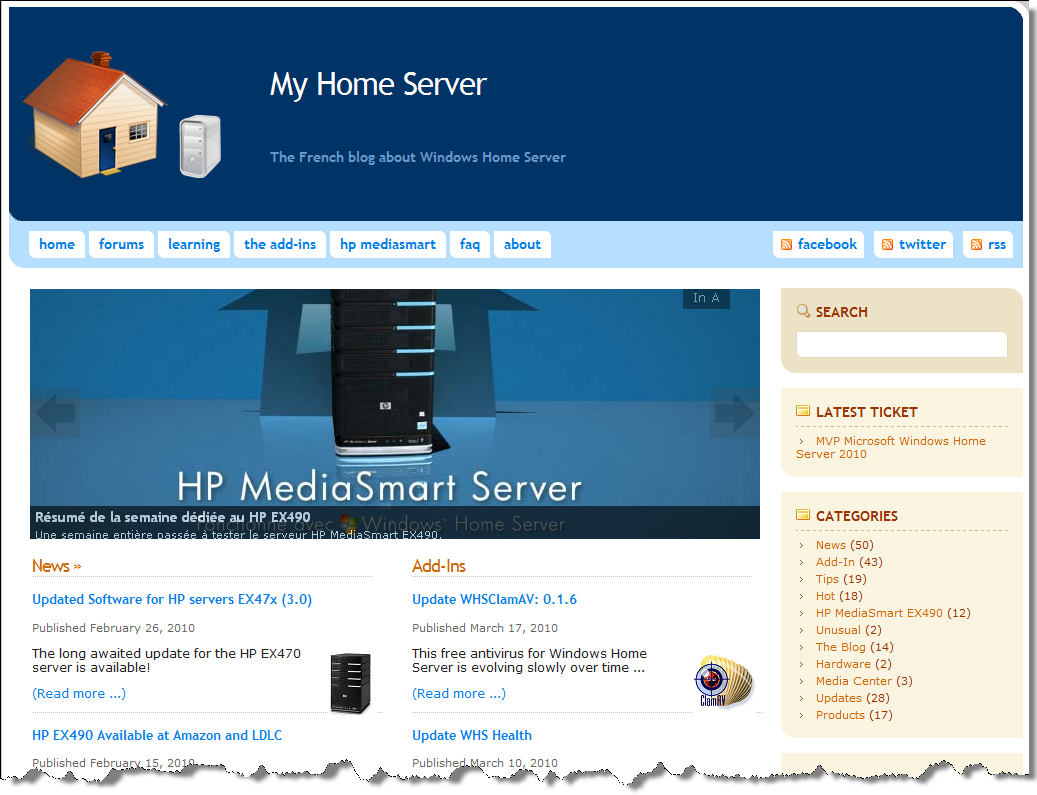
Task: Follow the twitter link
Action: [x=913, y=244]
